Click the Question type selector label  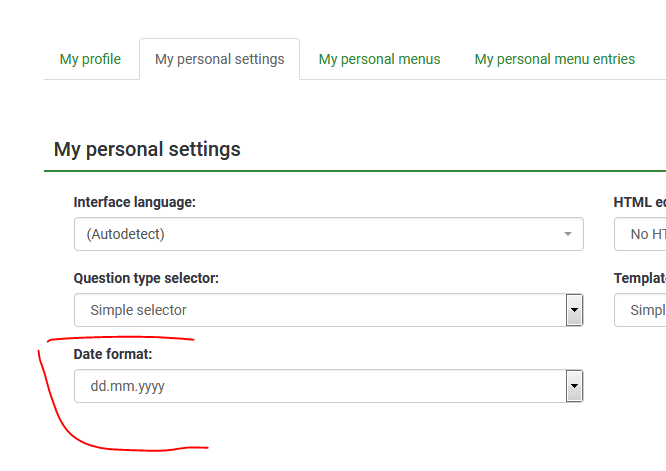coord(146,278)
